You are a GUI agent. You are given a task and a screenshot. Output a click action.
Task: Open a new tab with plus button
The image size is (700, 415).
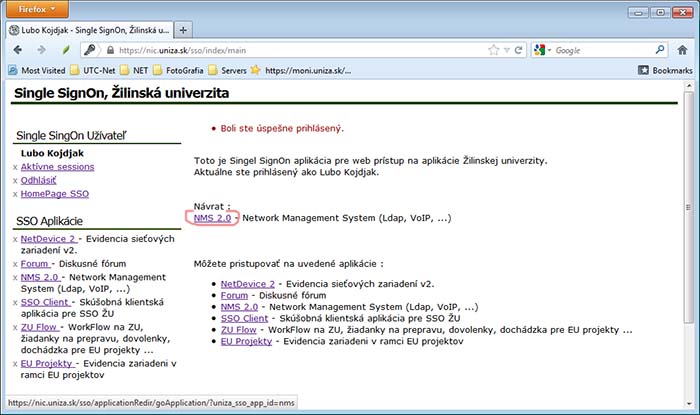click(183, 30)
